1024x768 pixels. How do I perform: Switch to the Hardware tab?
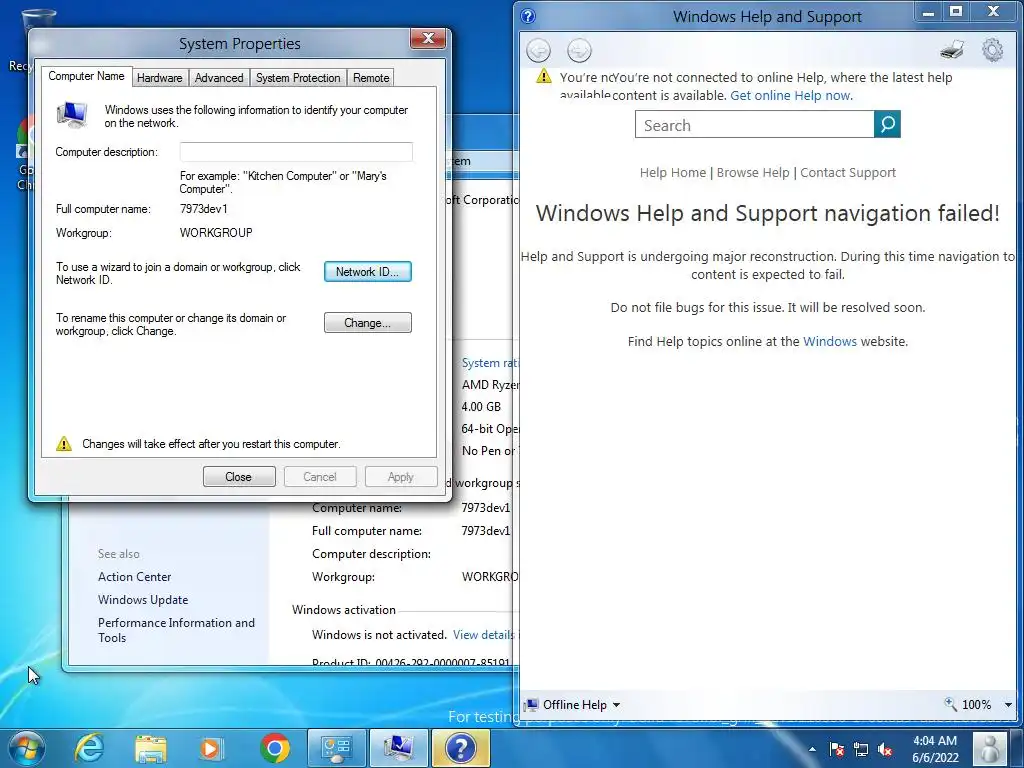point(160,78)
